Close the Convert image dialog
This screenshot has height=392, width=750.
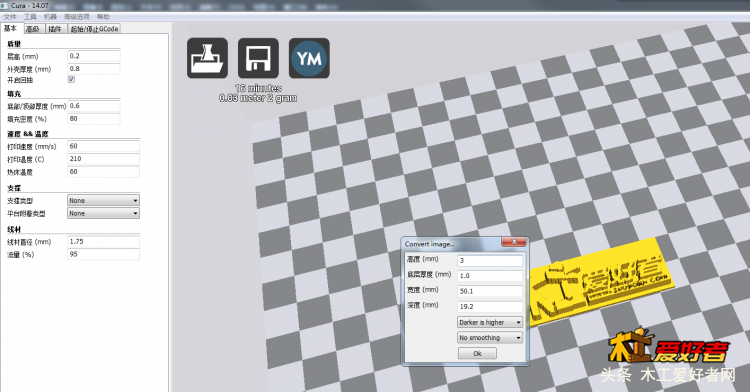point(514,242)
